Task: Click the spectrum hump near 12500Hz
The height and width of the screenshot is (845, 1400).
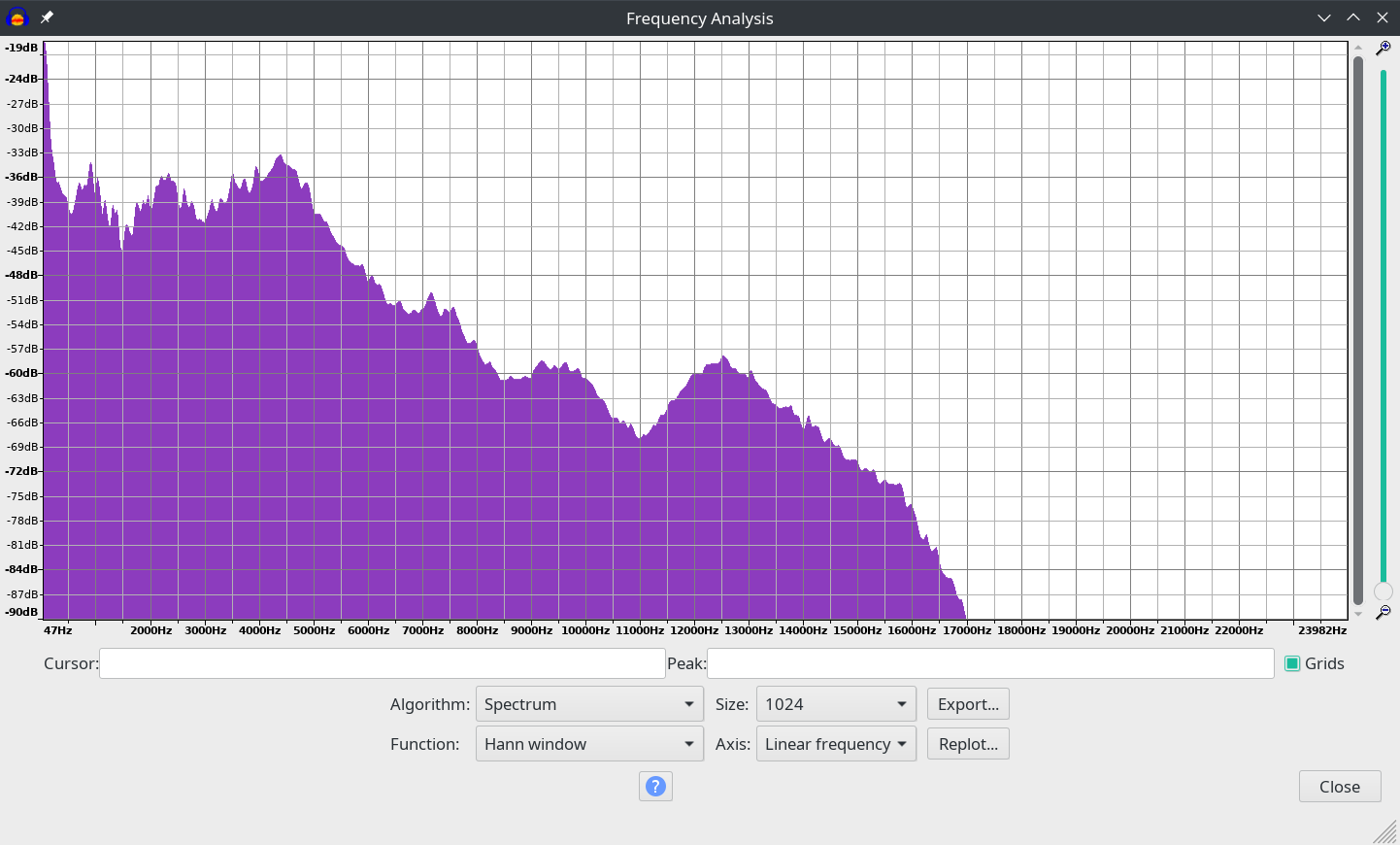Action: click(x=723, y=360)
